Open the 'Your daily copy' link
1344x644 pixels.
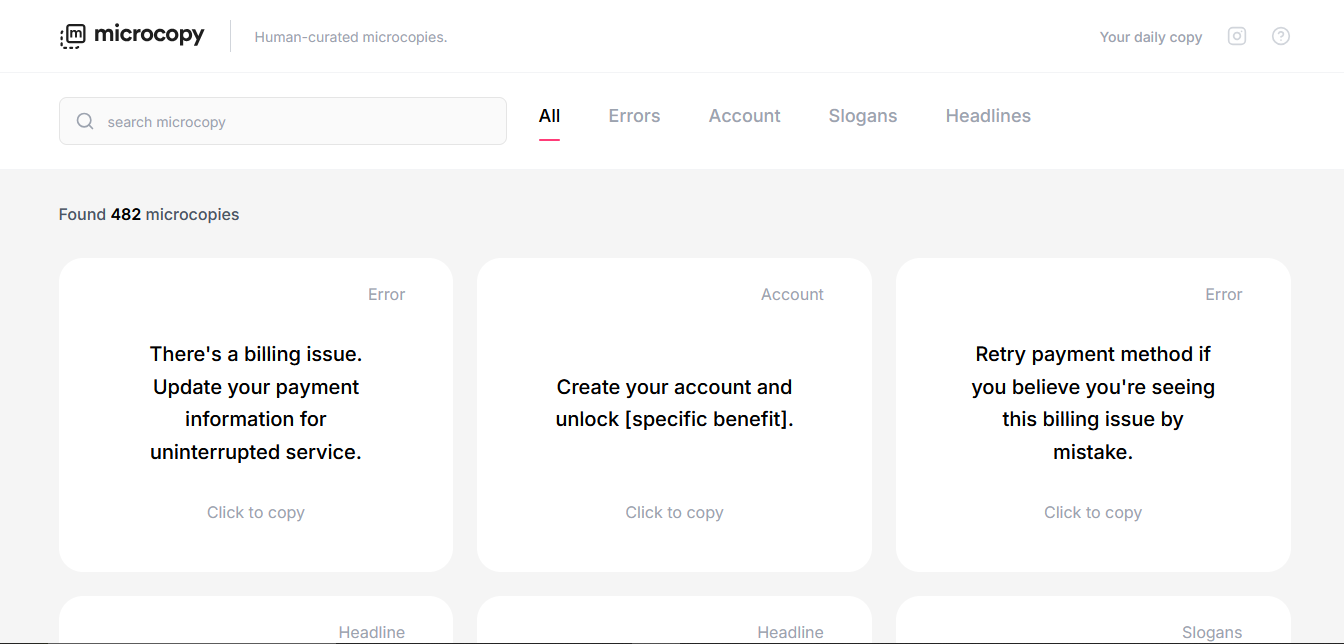(1150, 37)
